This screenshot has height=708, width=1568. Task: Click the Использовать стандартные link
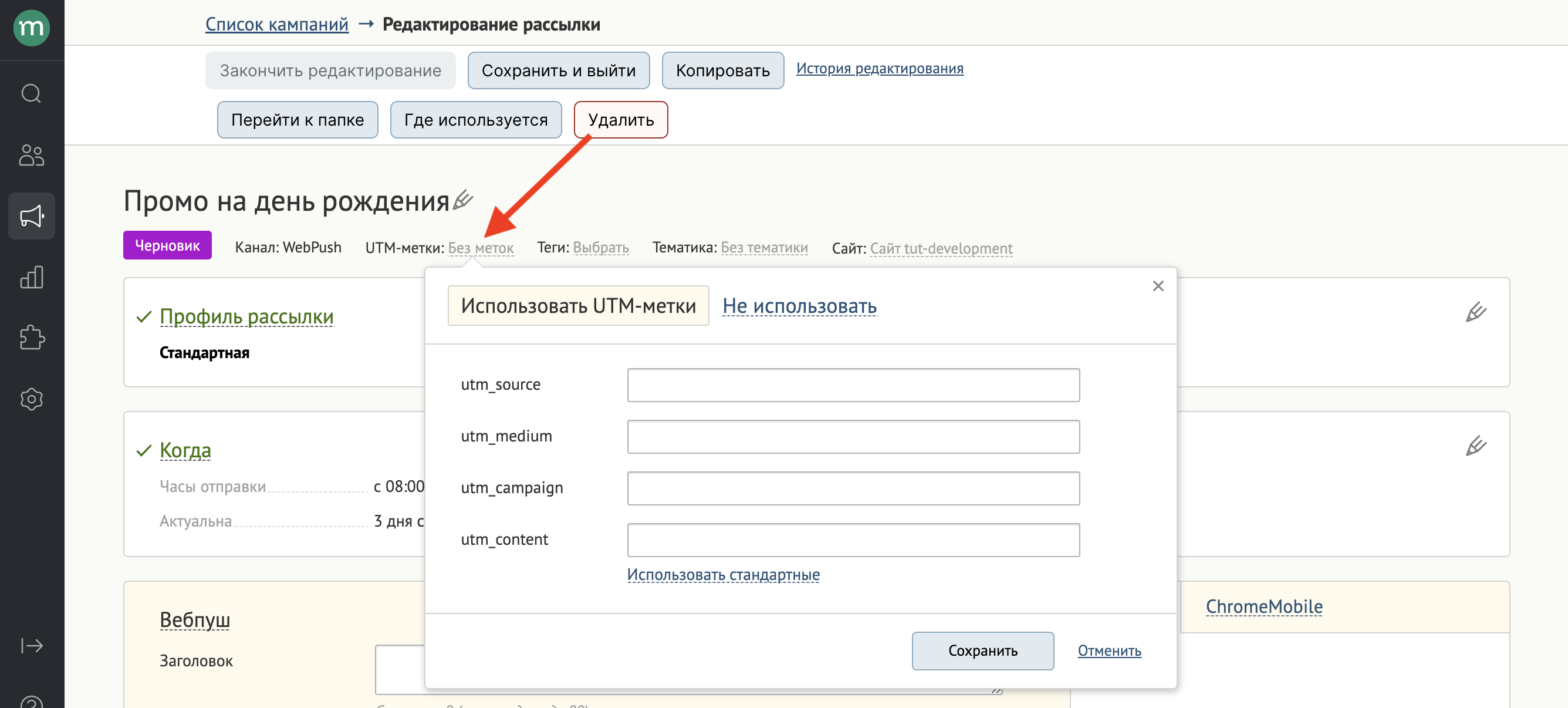(x=723, y=575)
